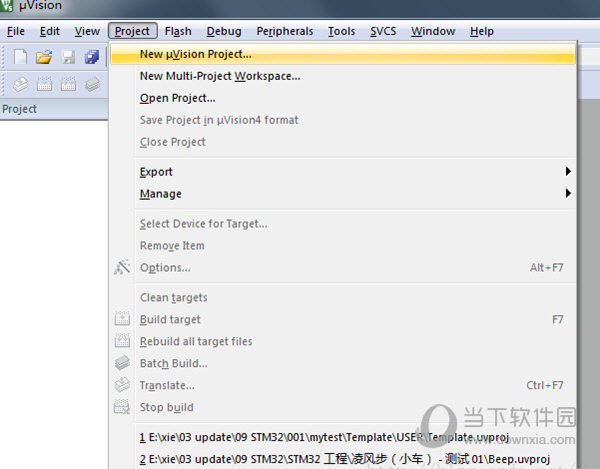Screen dimensions: 600x469
Task: Open the File menu
Action: 16,31
